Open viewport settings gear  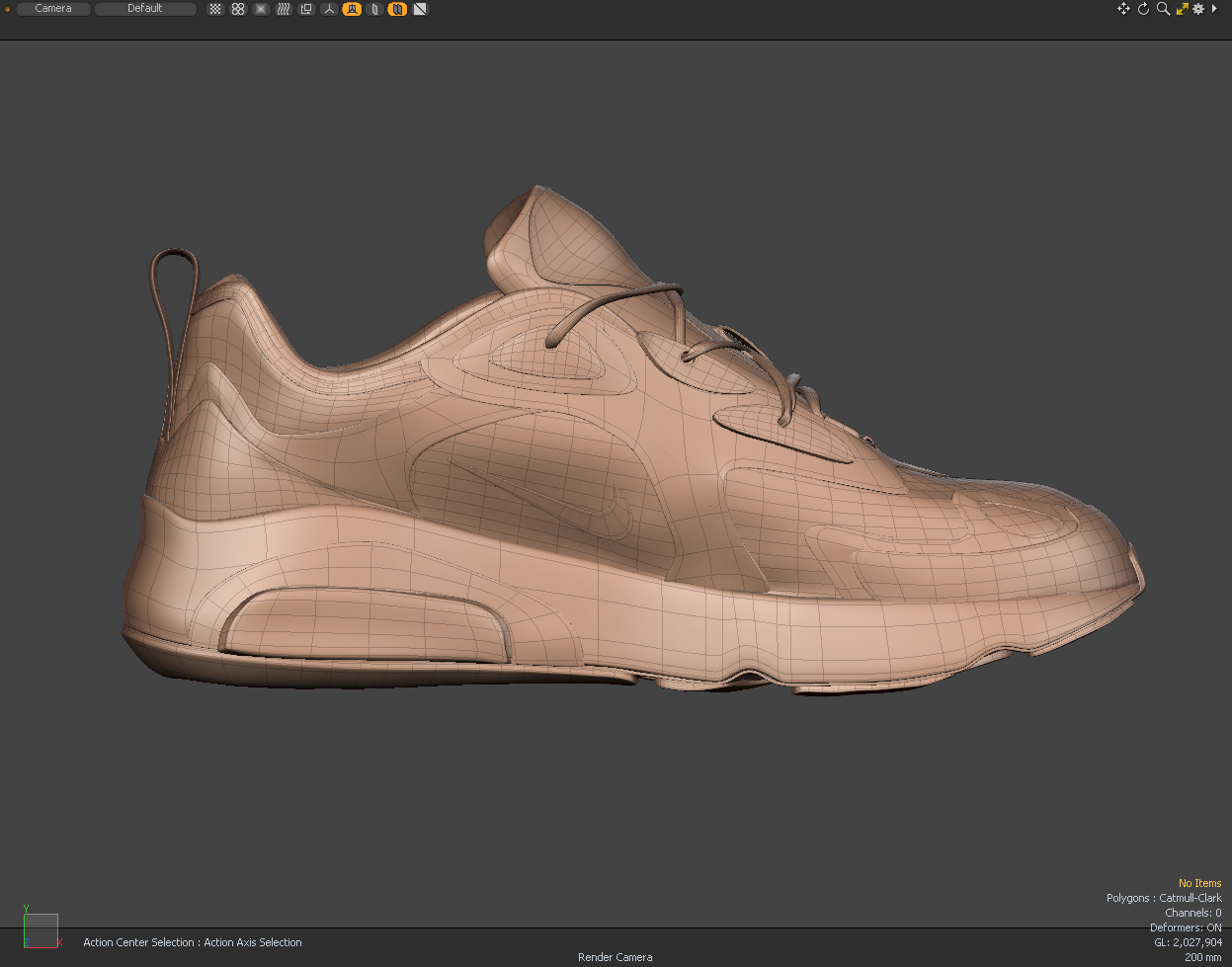point(1198,9)
